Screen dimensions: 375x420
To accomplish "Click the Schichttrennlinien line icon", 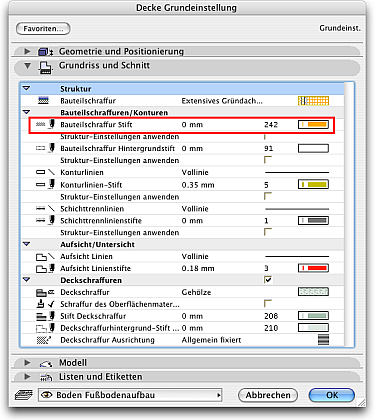I will click(45, 209).
